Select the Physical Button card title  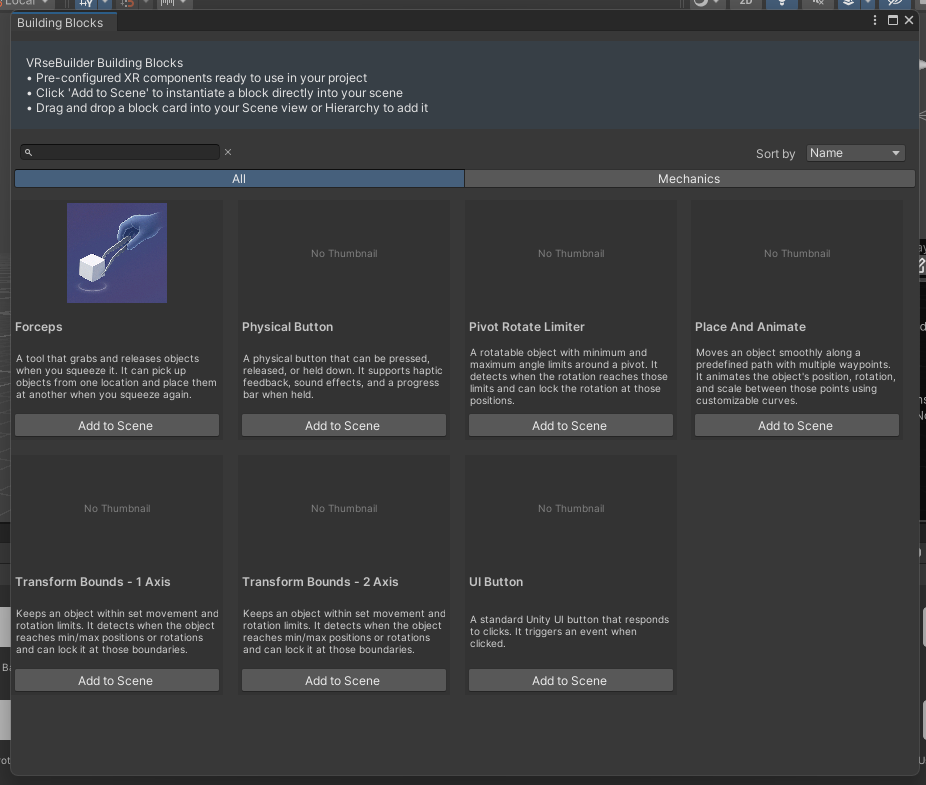tap(288, 327)
